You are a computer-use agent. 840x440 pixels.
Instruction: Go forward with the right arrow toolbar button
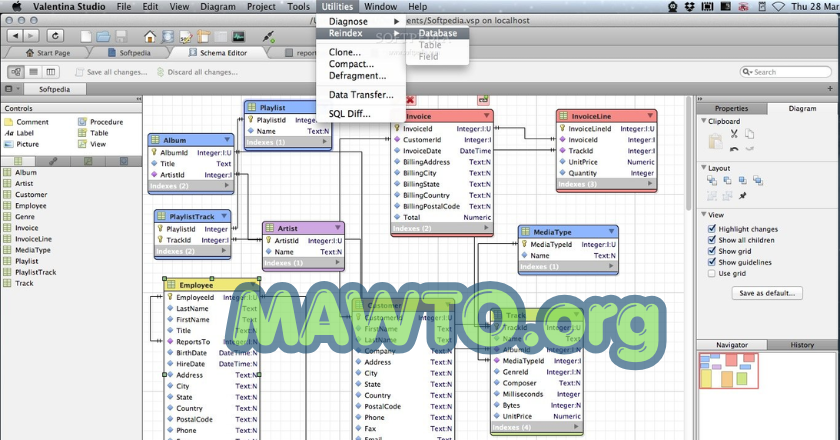click(x=31, y=36)
